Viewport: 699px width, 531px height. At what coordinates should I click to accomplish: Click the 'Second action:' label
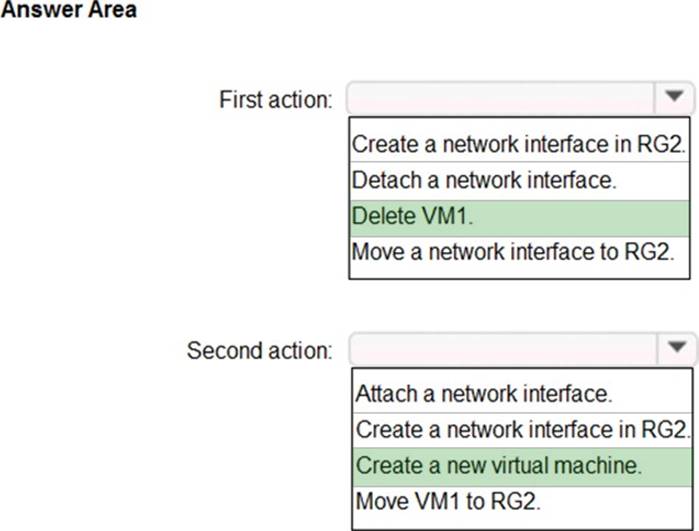pyautogui.click(x=259, y=350)
